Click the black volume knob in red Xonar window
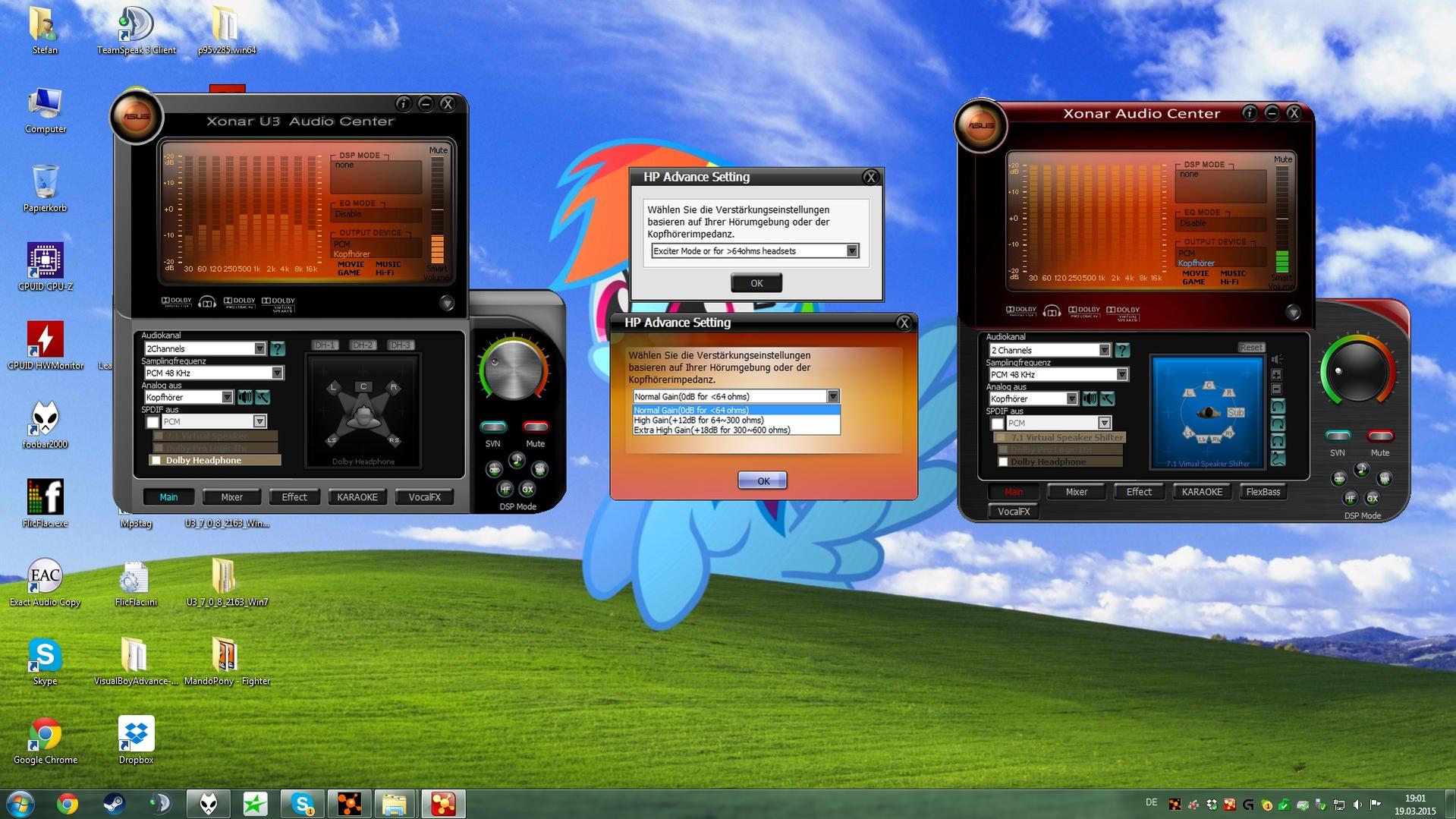Screen dimensions: 1456x819 (x=1357, y=373)
